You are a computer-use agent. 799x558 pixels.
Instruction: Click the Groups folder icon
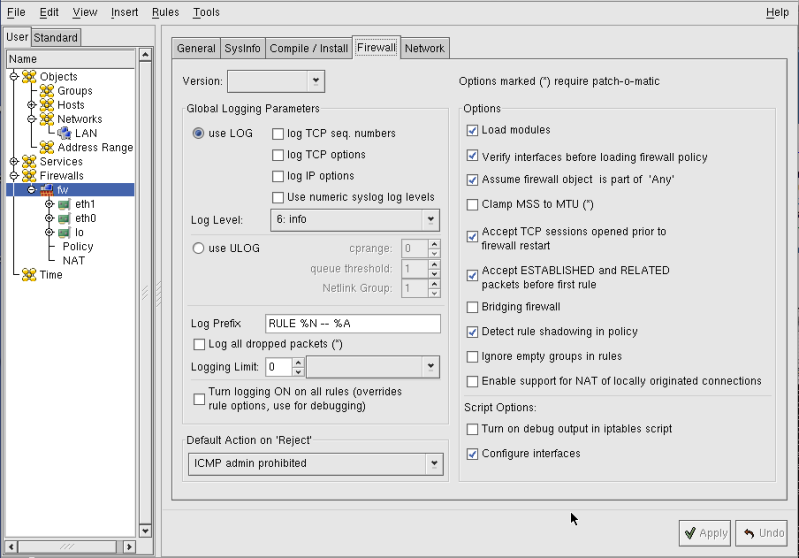46,91
